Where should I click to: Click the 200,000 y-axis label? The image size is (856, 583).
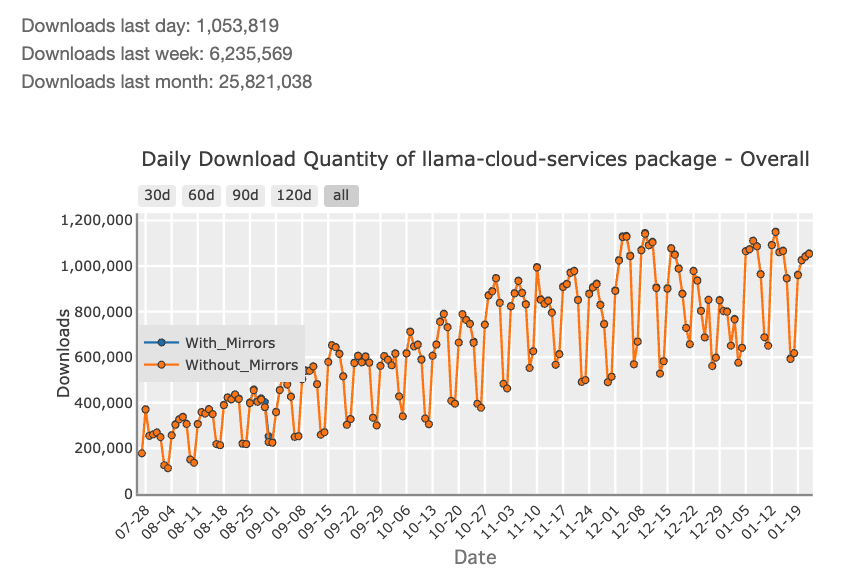click(103, 448)
